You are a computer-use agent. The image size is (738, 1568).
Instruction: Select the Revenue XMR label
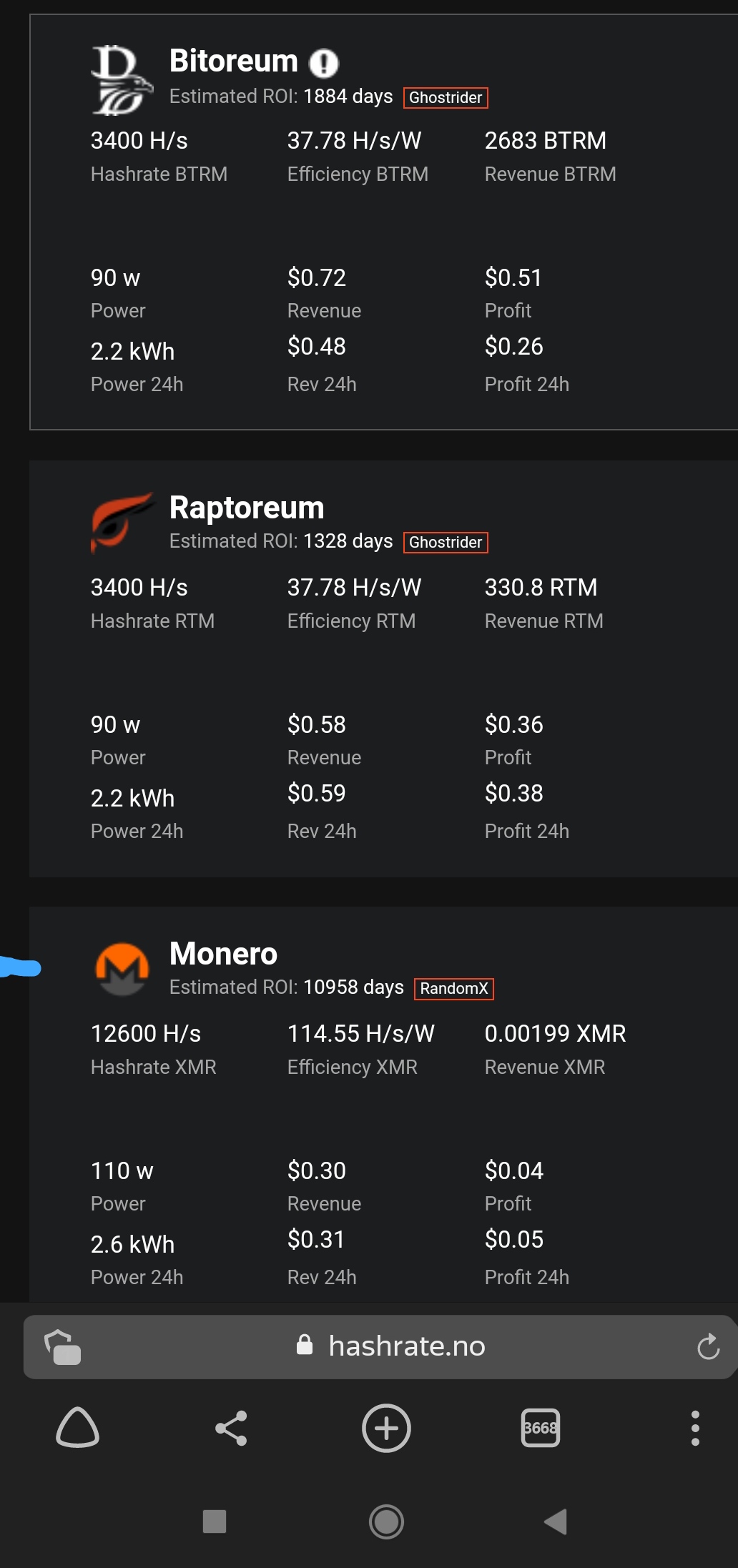pos(544,1067)
